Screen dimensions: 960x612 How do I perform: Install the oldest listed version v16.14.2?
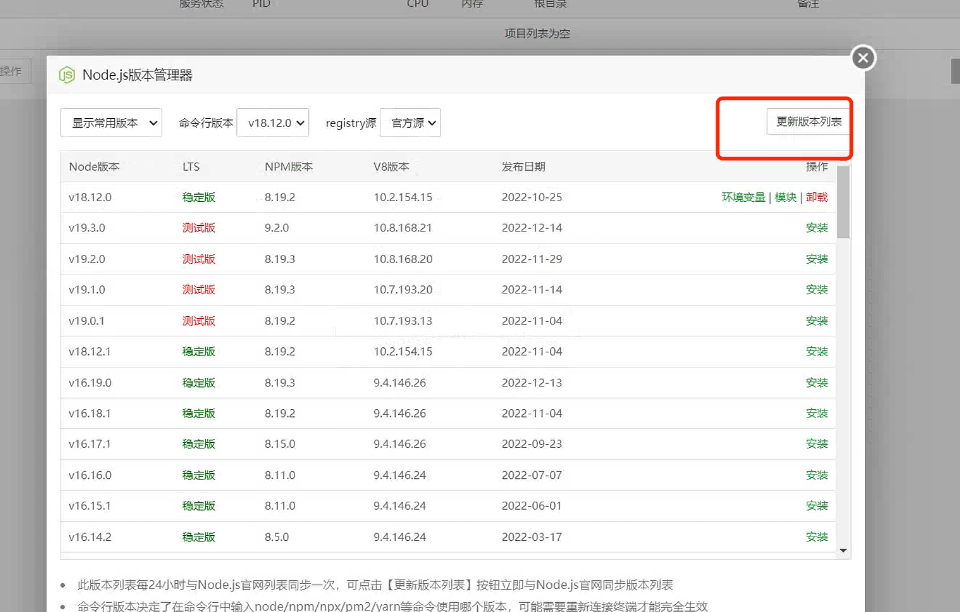815,536
